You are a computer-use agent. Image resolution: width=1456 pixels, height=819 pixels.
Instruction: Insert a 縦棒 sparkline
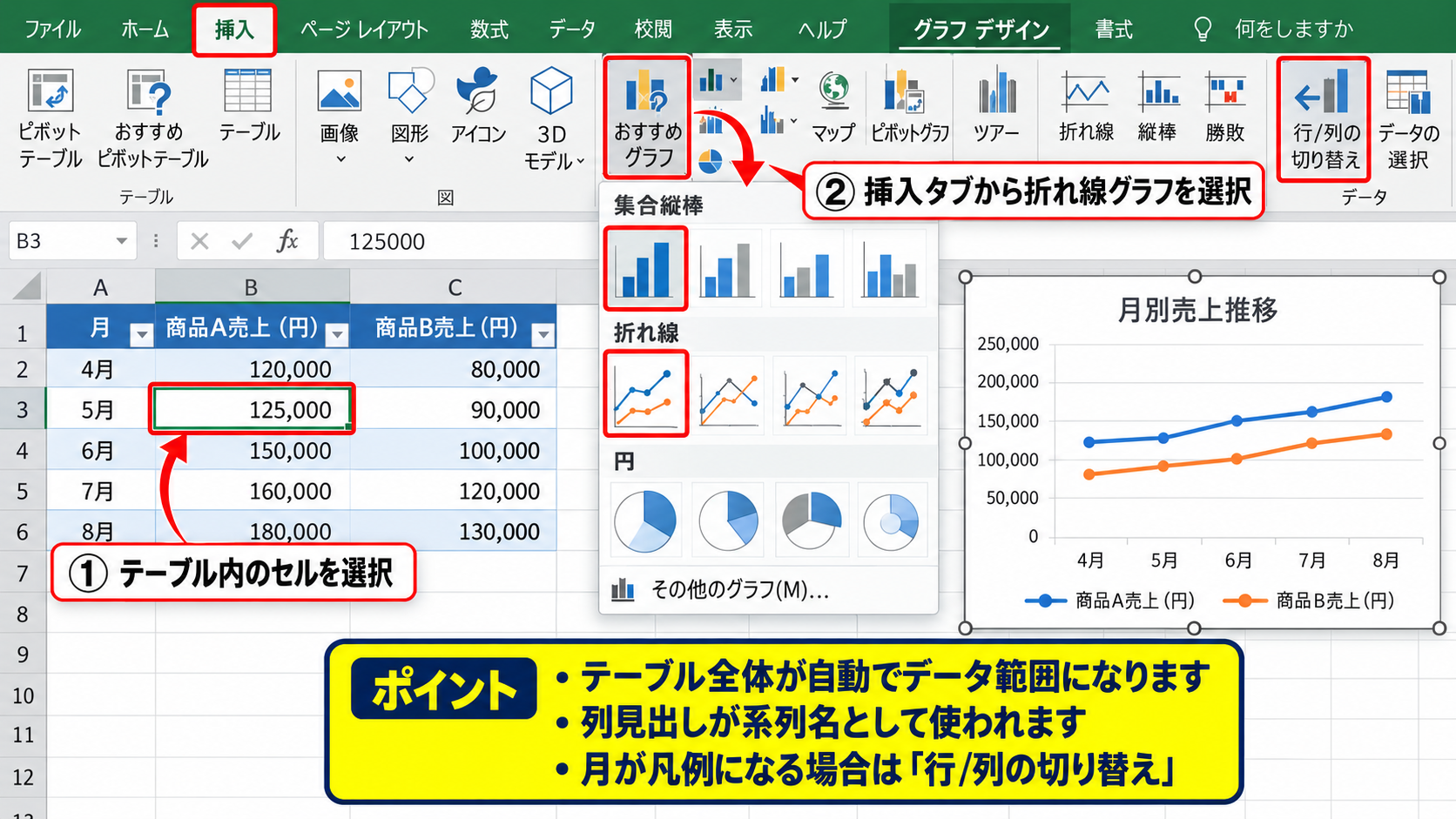1157,107
